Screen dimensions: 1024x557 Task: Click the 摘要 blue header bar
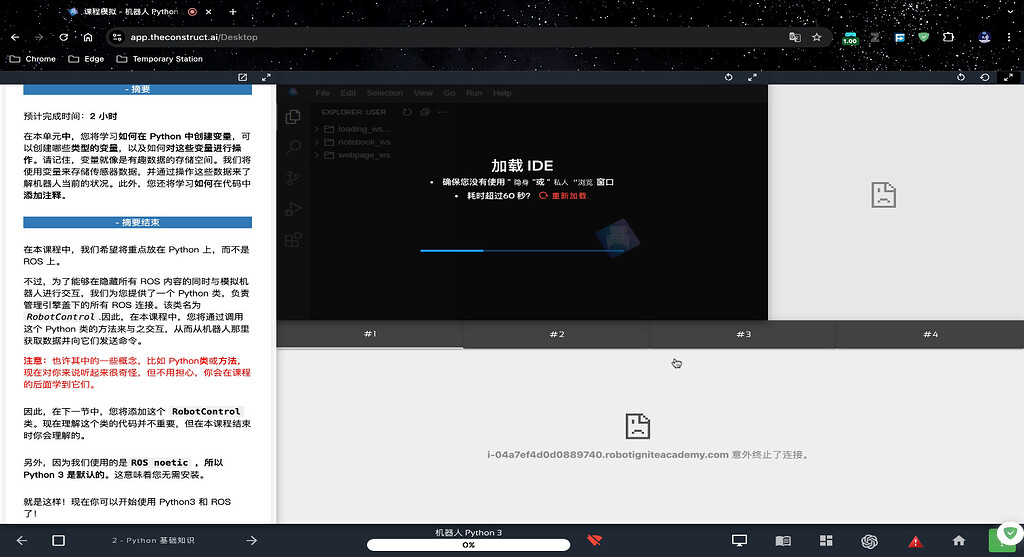pos(137,89)
